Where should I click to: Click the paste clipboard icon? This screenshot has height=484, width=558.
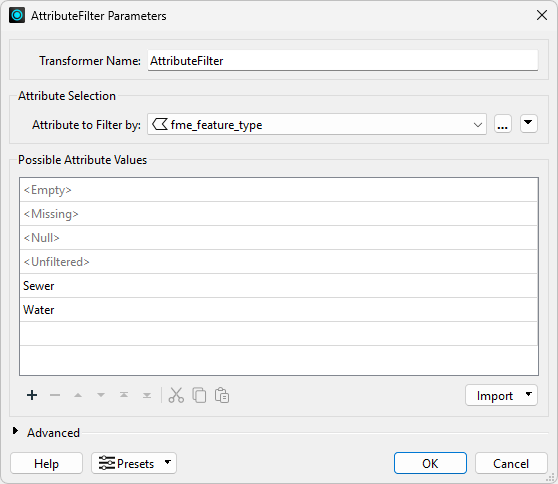(x=222, y=395)
